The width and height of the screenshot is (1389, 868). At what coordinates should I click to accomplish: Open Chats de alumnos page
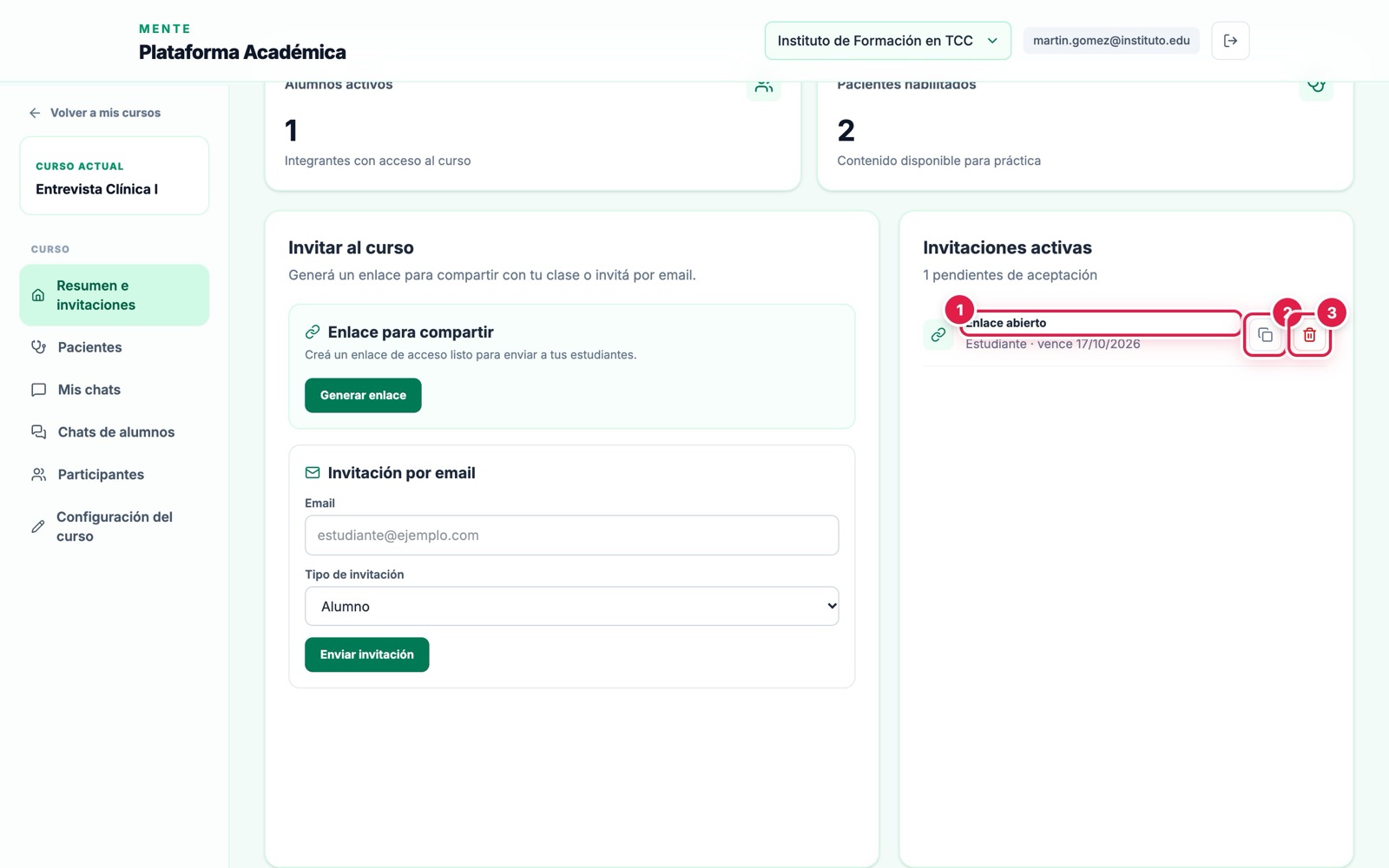point(115,432)
